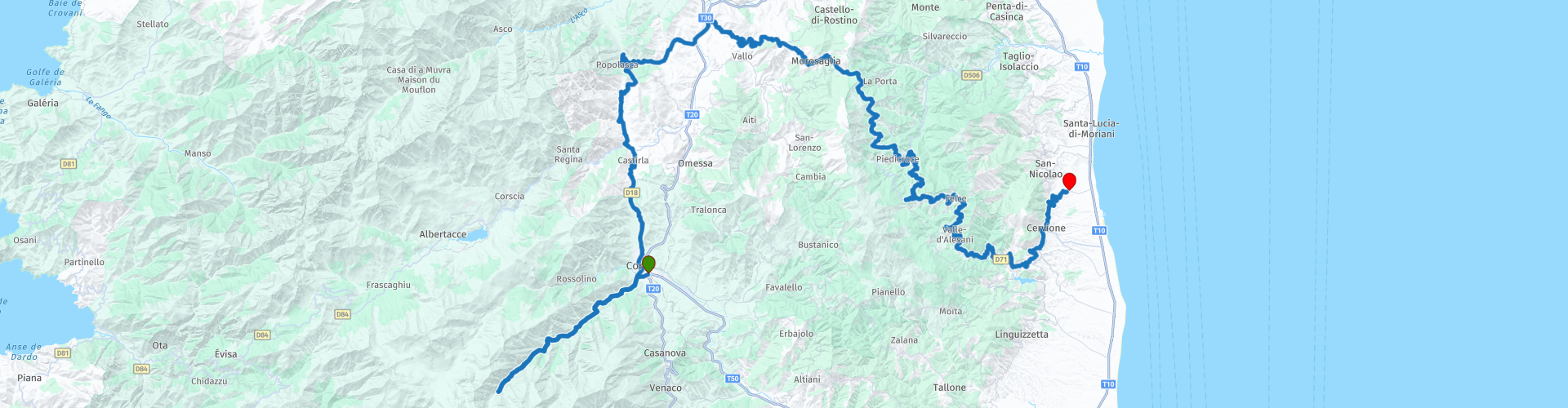Click the blue lake next to Albertacce
1568x408 pixels.
tap(479, 235)
